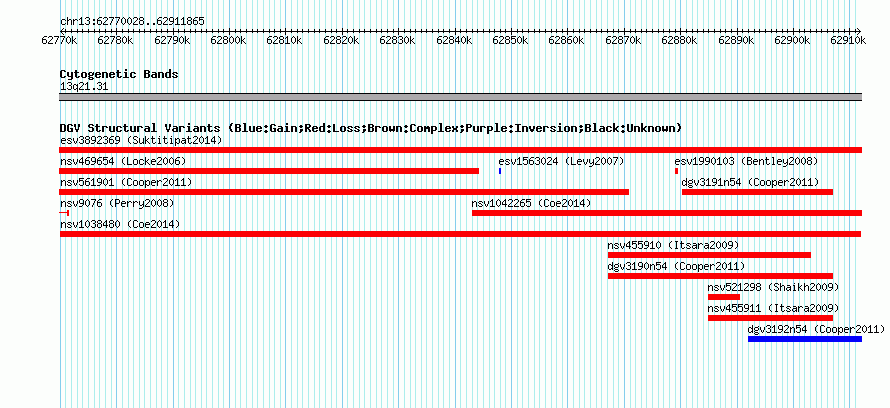The height and width of the screenshot is (408, 890).
Task: Click the blue dgv3192n54 gain bar
Action: (x=805, y=339)
